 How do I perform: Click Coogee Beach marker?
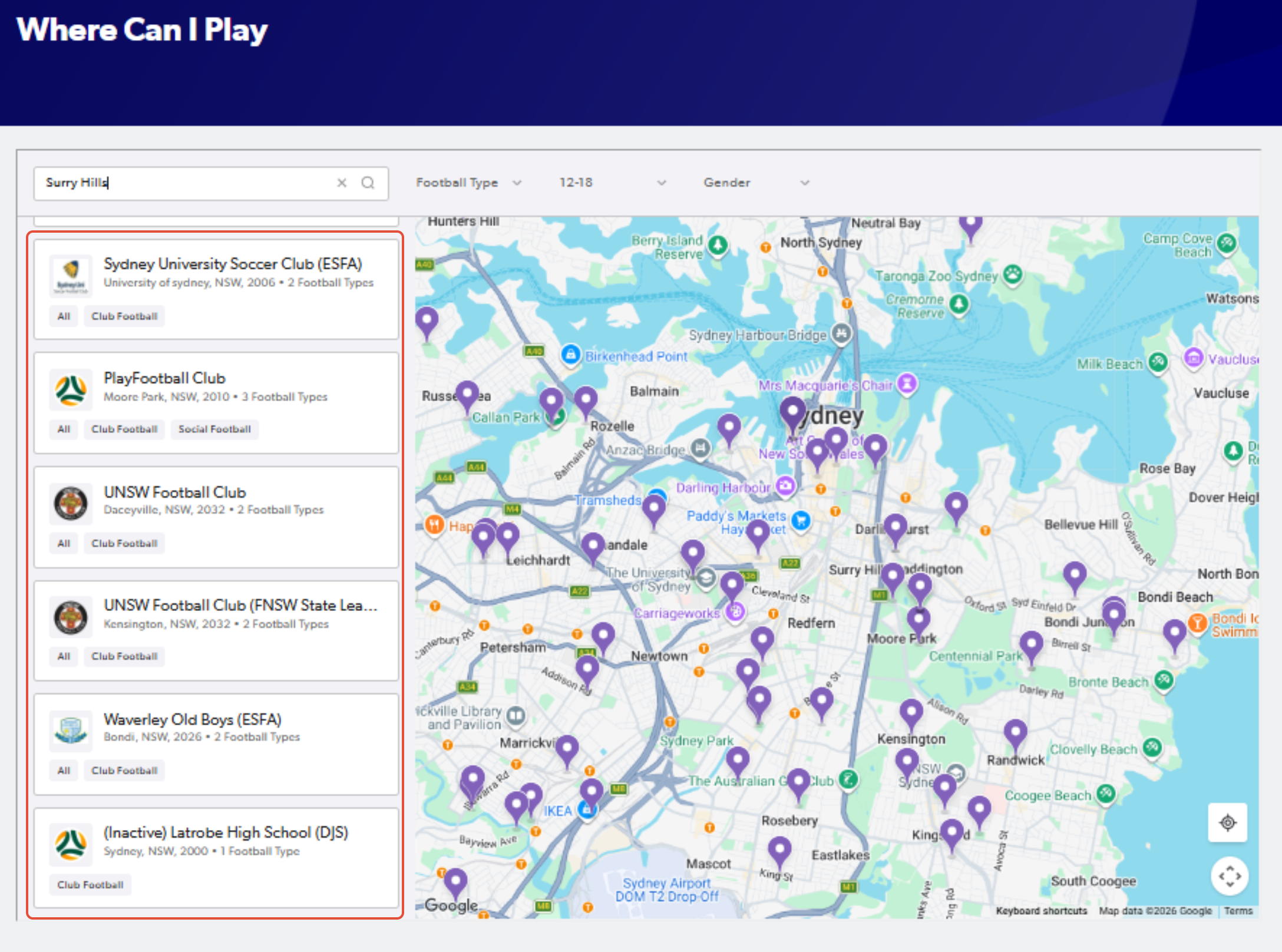pyautogui.click(x=1106, y=794)
